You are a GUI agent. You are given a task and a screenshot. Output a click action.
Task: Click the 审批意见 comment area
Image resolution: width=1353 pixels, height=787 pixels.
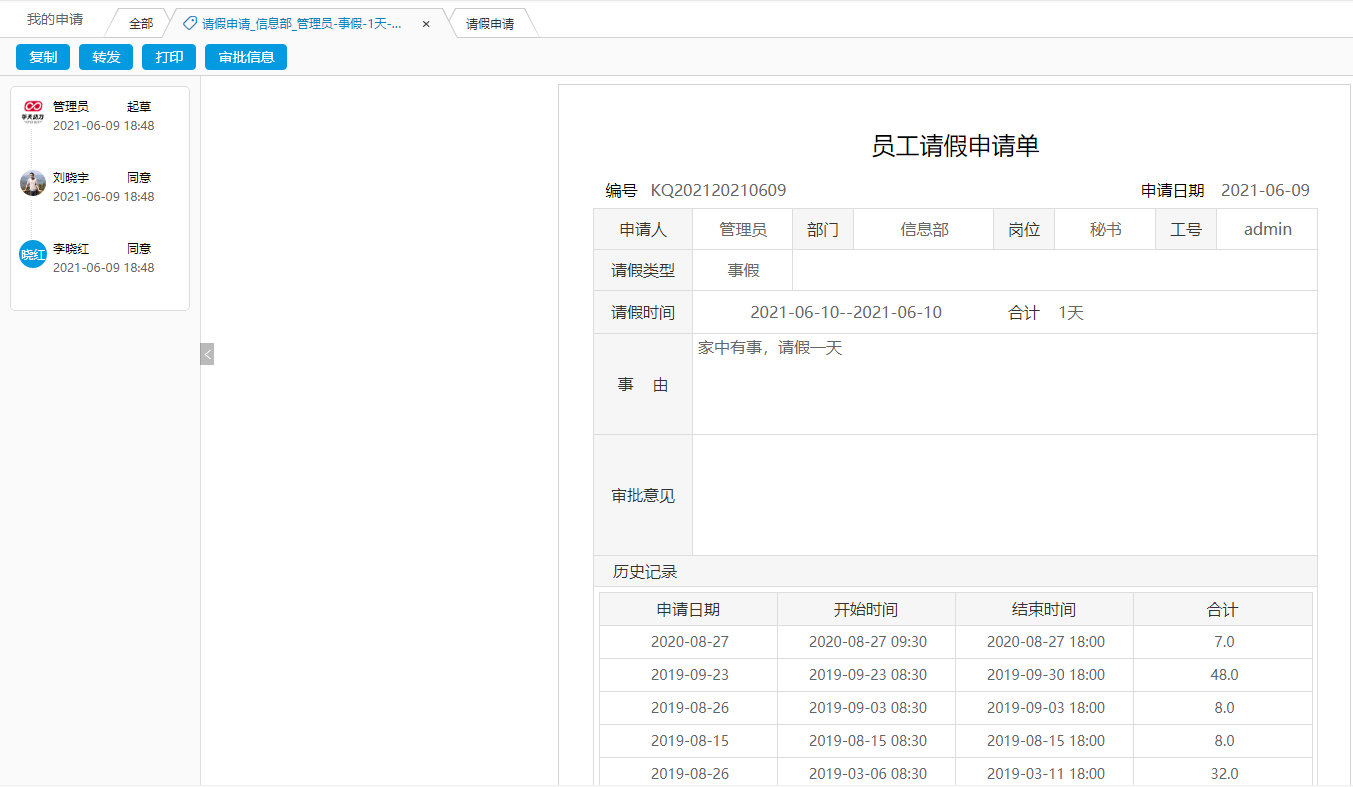(1004, 495)
